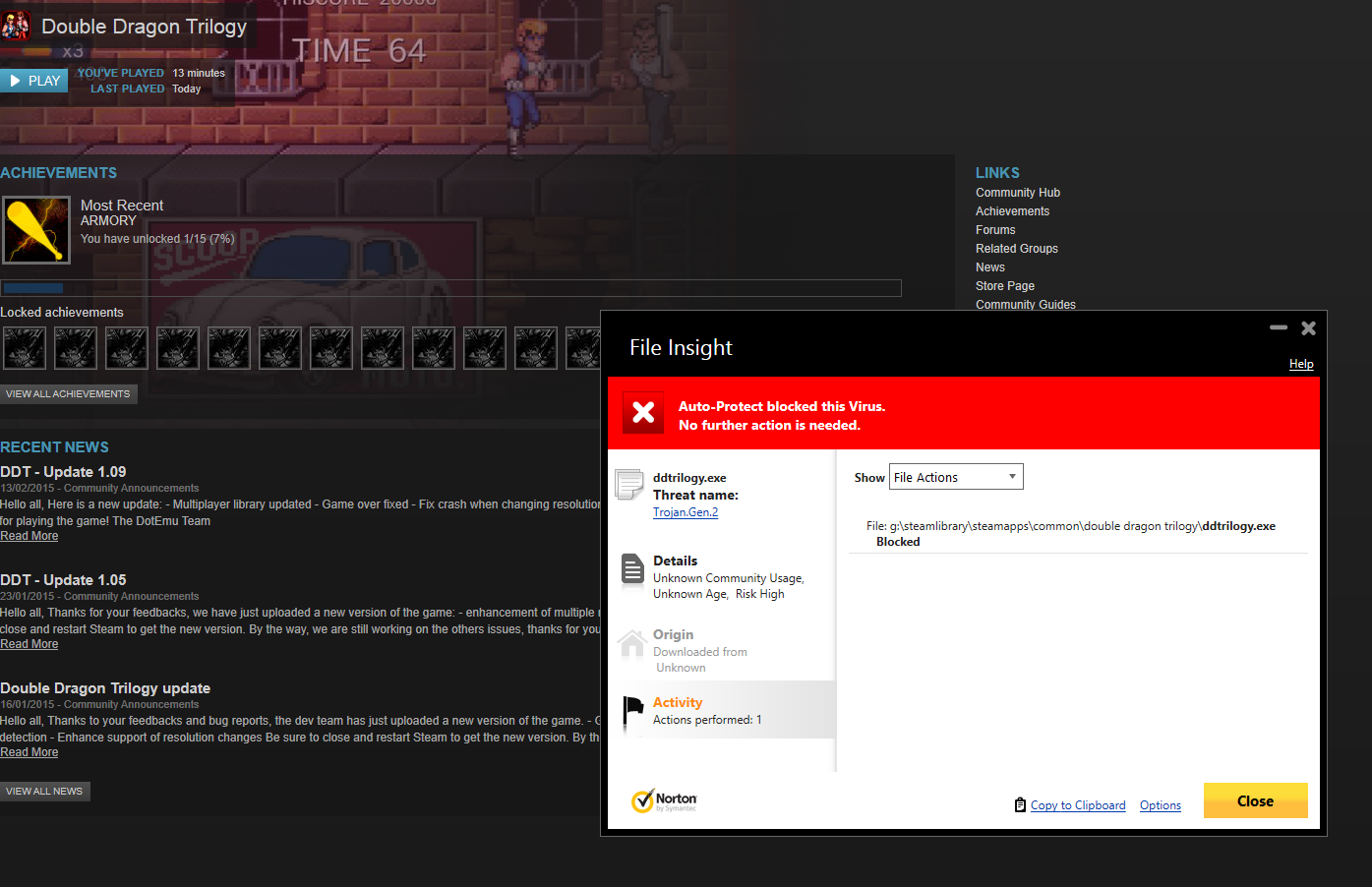Viewport: 1372px width, 887px height.
Task: Click the 'Actions performed: 1' text
Action: [707, 720]
